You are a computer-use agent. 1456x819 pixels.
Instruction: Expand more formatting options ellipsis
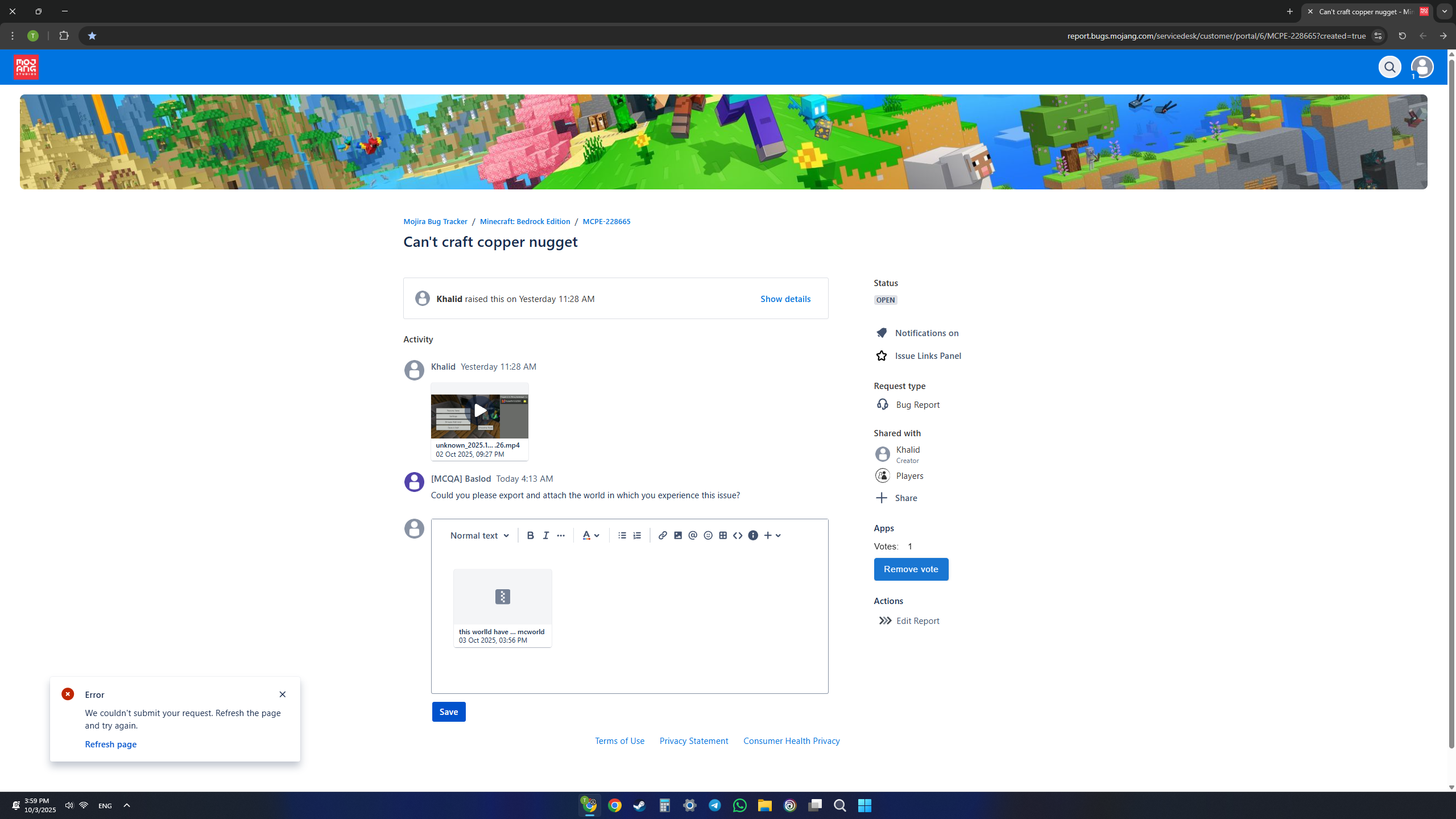pyautogui.click(x=561, y=535)
